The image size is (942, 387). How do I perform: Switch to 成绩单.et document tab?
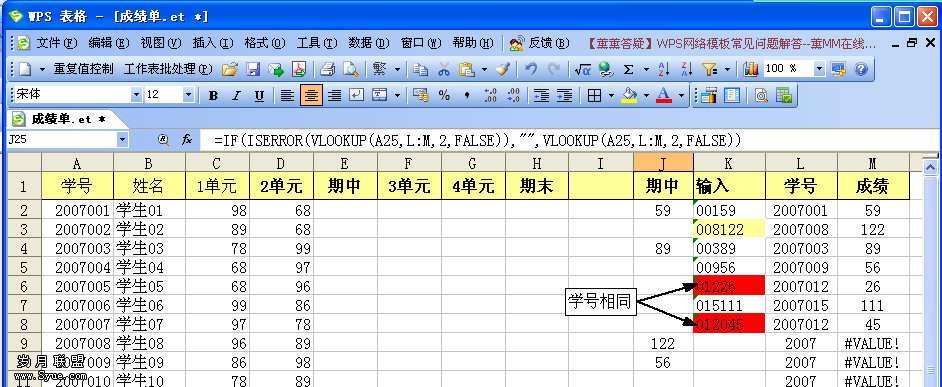(68, 119)
